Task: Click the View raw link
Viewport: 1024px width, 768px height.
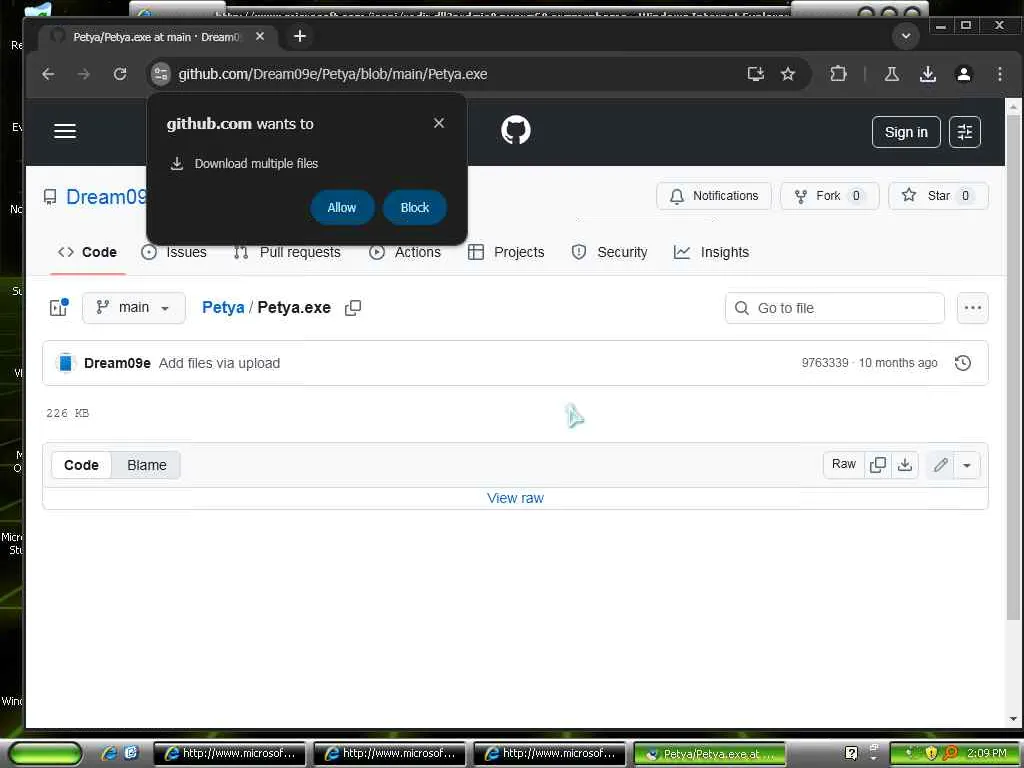Action: 515,498
